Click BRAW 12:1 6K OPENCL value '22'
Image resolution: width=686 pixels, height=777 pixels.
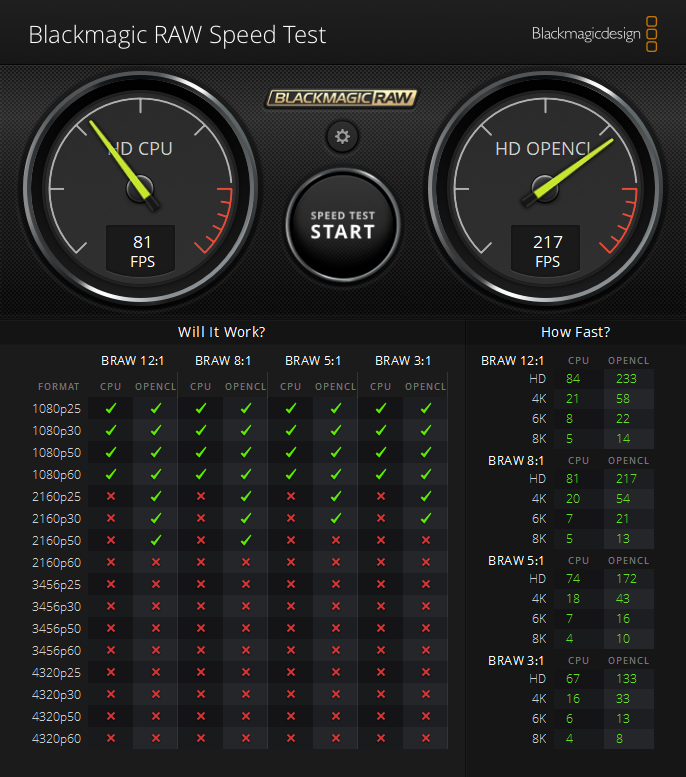pos(623,419)
